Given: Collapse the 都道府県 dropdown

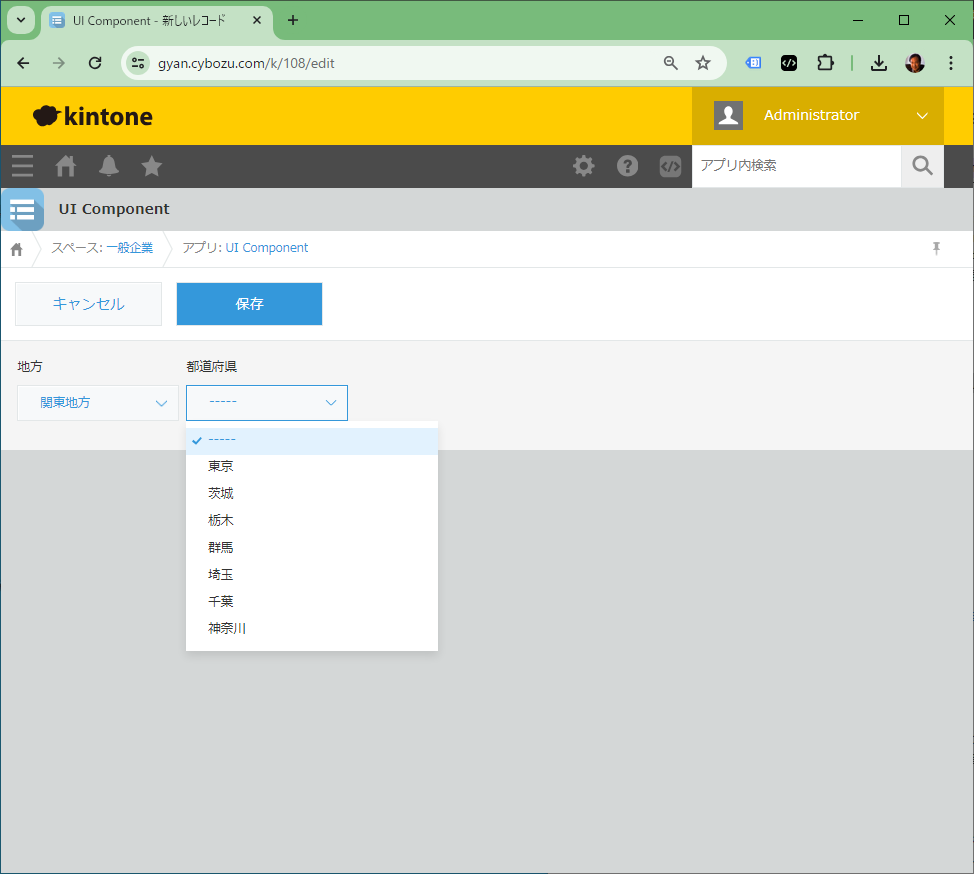Looking at the screenshot, I should 266,403.
